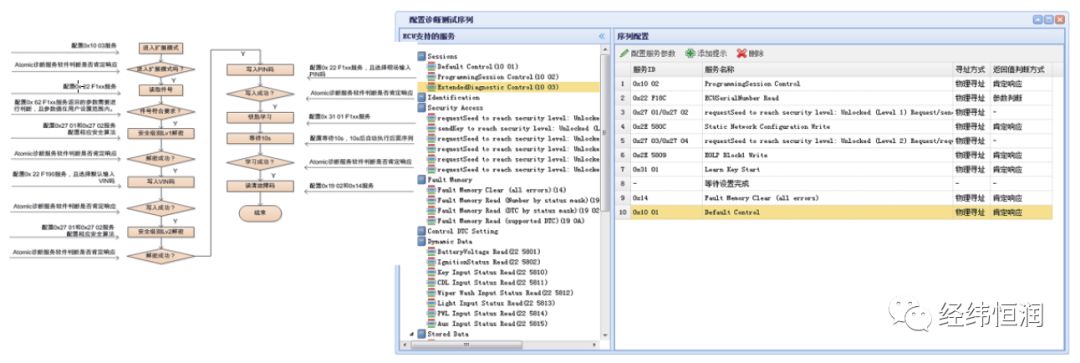Screen dimensions: 1080x363
Task: Click the icon beside Fault Memory Clear (all errors)
Action: 431,190
